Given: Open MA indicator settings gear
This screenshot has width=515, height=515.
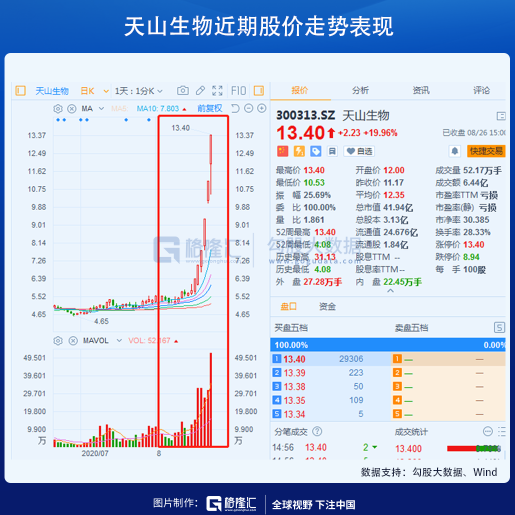Looking at the screenshot, I should coord(58,109).
